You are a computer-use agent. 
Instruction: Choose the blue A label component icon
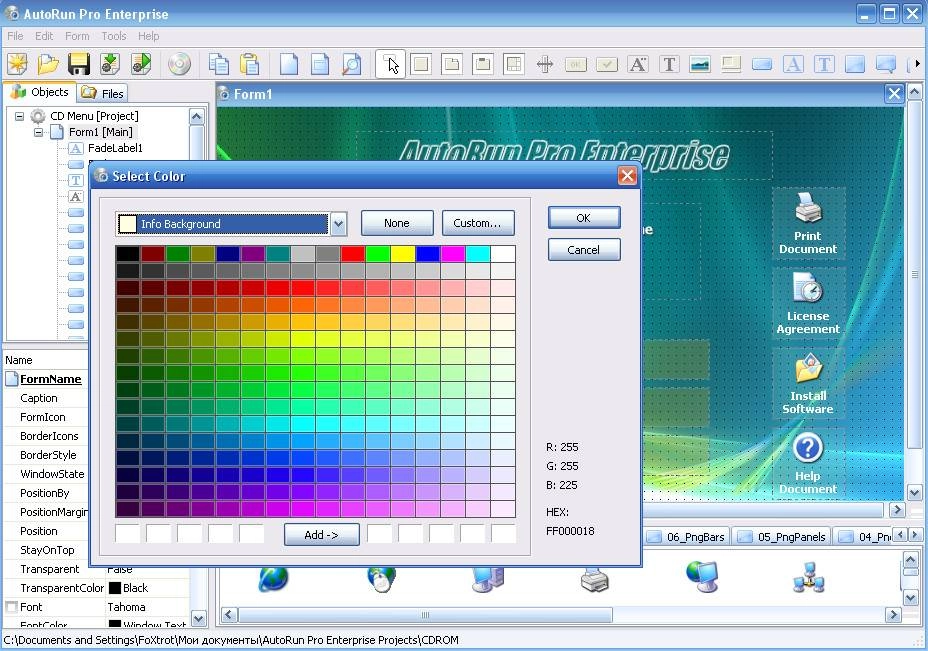pyautogui.click(x=793, y=64)
